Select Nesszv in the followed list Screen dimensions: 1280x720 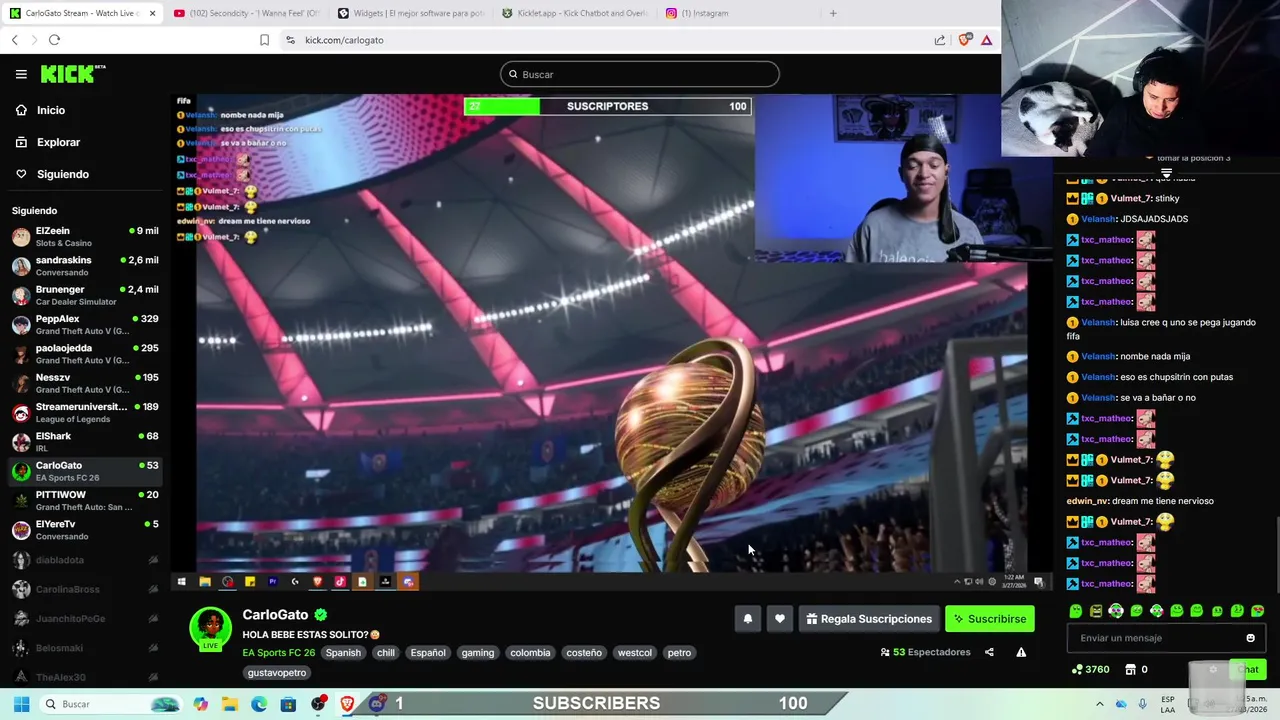coord(85,383)
